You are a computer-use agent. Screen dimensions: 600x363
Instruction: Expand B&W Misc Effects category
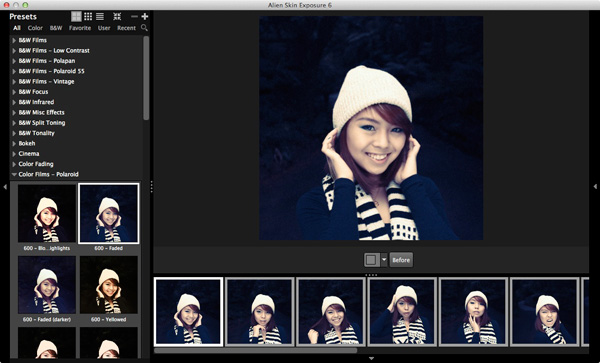[14, 112]
